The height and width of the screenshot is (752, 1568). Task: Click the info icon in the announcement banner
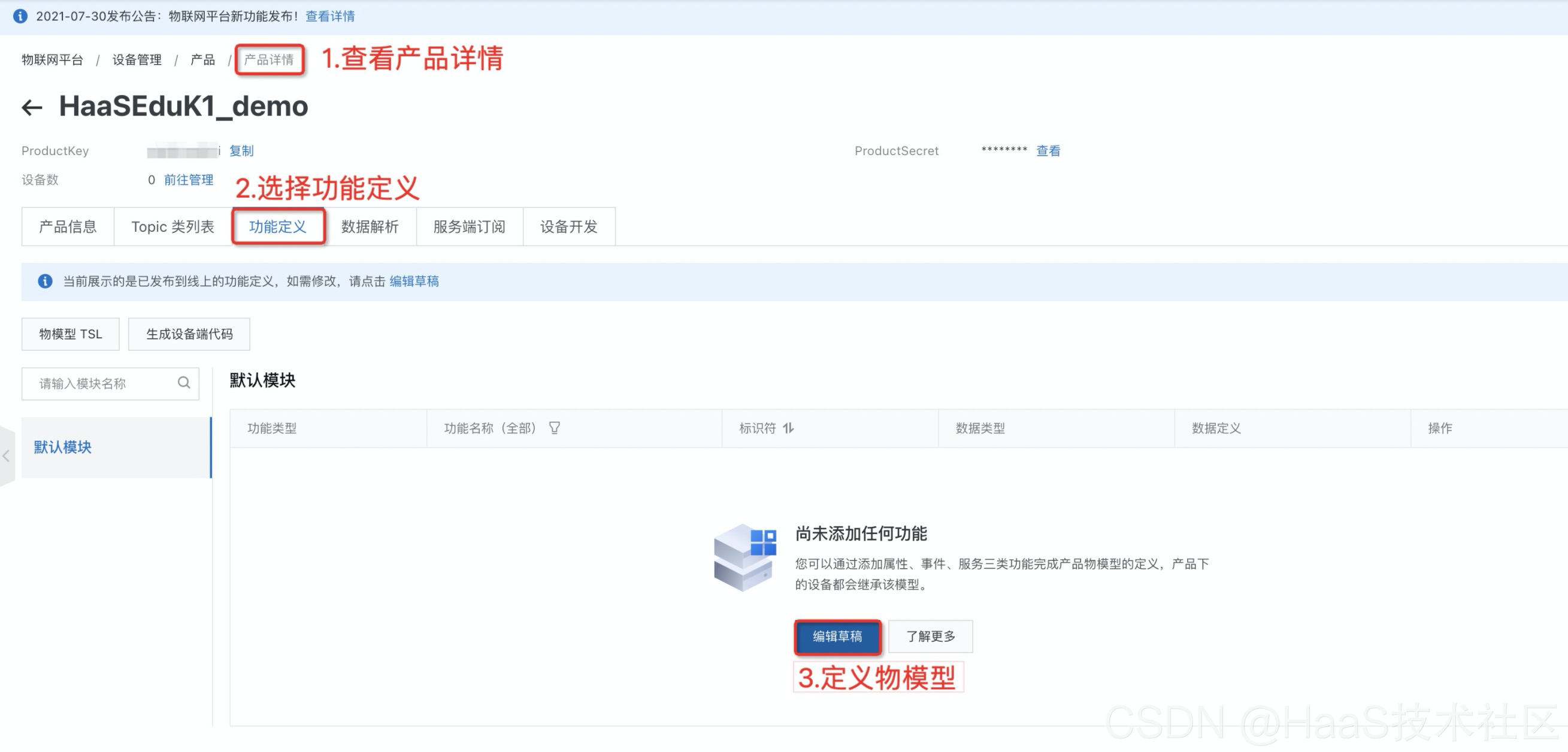20,16
